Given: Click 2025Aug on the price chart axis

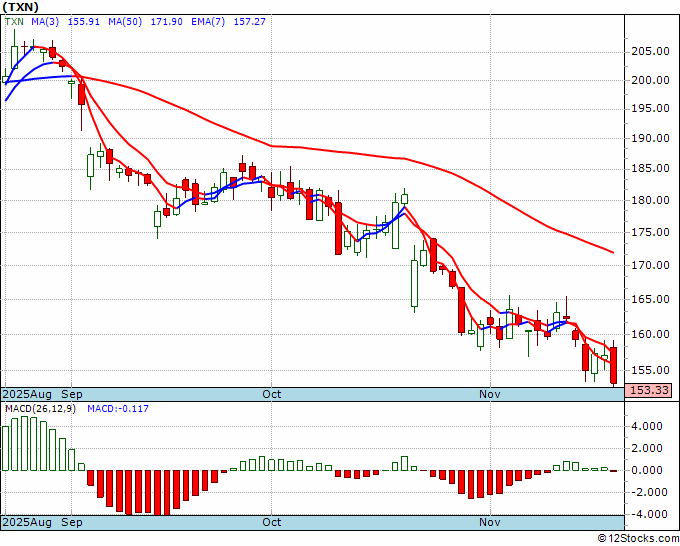Looking at the screenshot, I should (27, 394).
